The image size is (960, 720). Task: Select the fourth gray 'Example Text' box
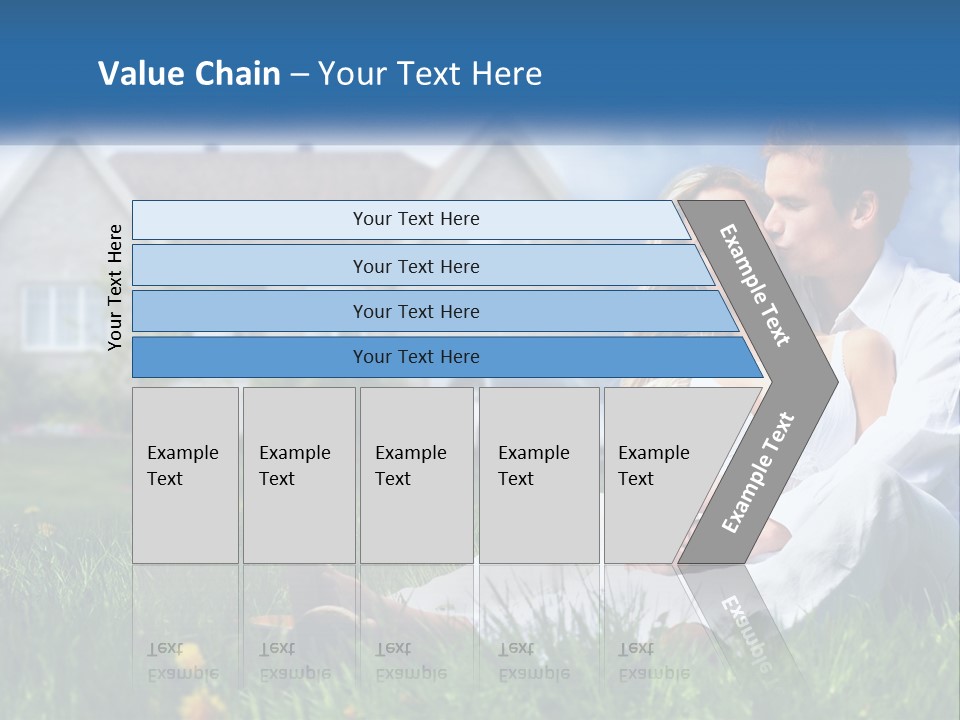coord(539,475)
